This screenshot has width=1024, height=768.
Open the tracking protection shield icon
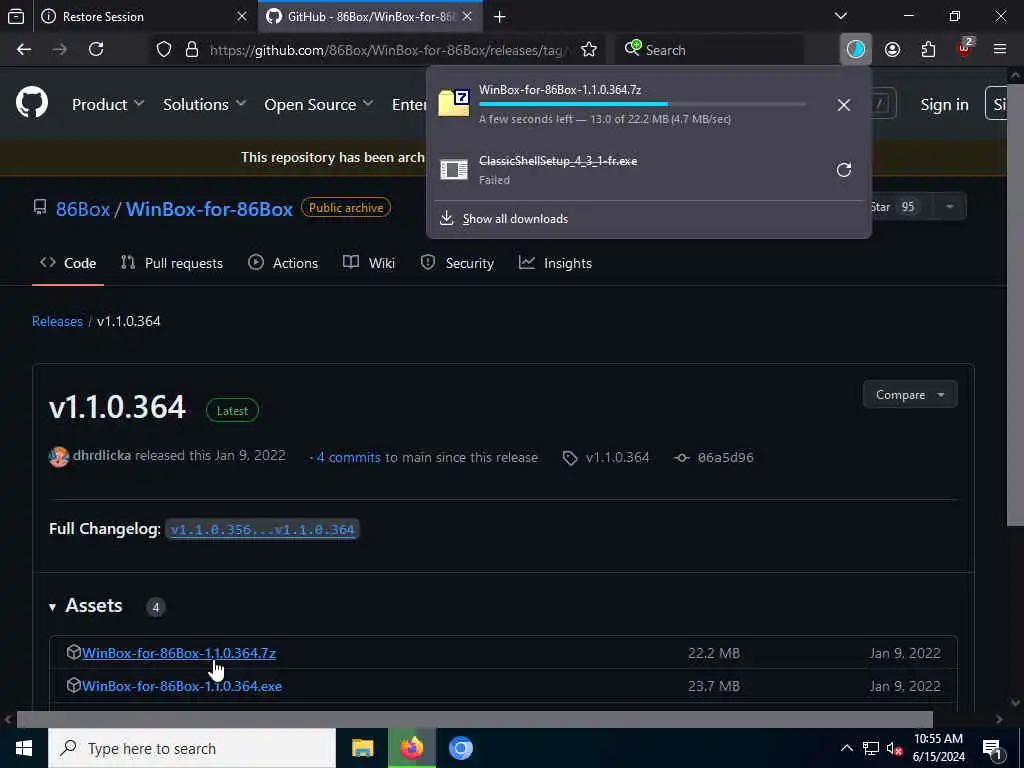point(164,50)
